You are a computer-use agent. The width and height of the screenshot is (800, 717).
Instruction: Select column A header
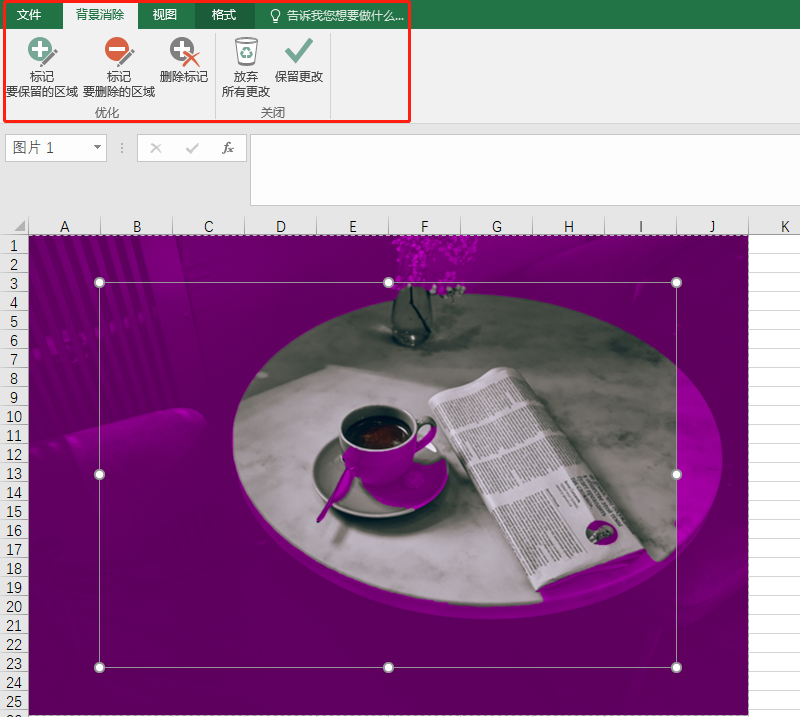point(65,226)
